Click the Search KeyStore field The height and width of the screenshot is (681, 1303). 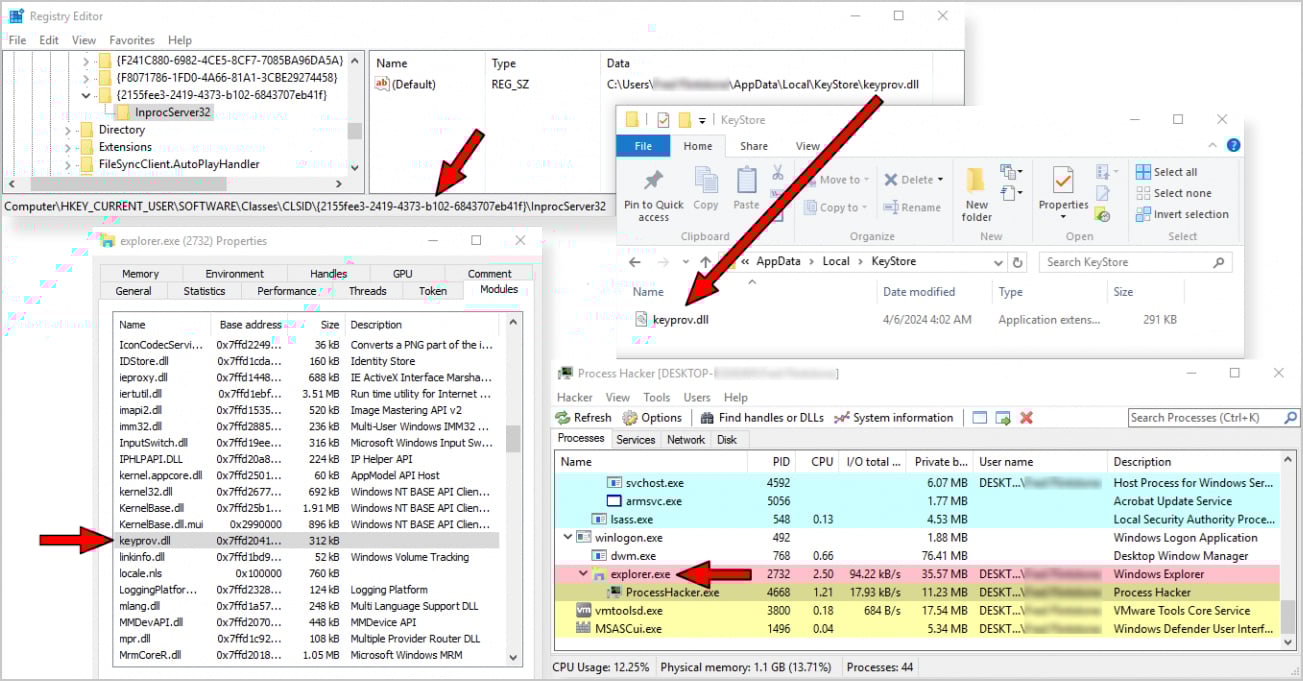1134,262
